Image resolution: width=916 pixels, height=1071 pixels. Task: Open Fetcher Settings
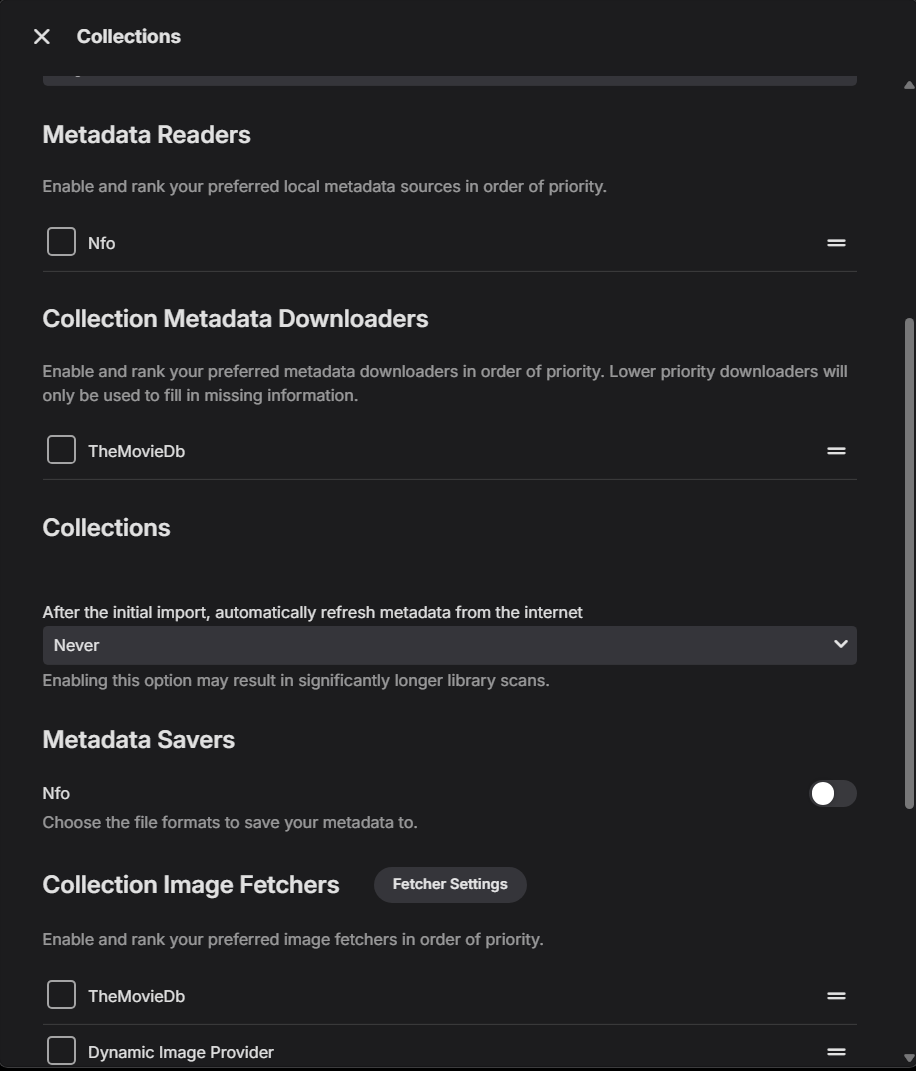click(450, 885)
